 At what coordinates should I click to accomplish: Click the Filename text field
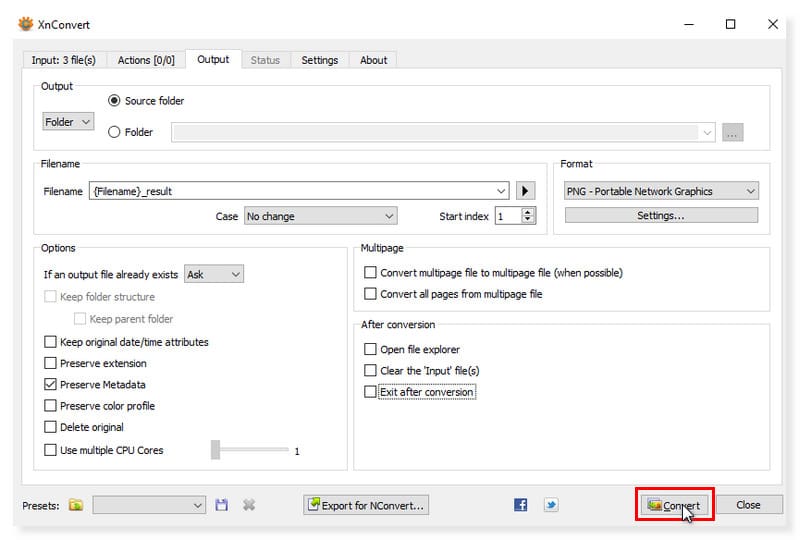pyautogui.click(x=298, y=191)
